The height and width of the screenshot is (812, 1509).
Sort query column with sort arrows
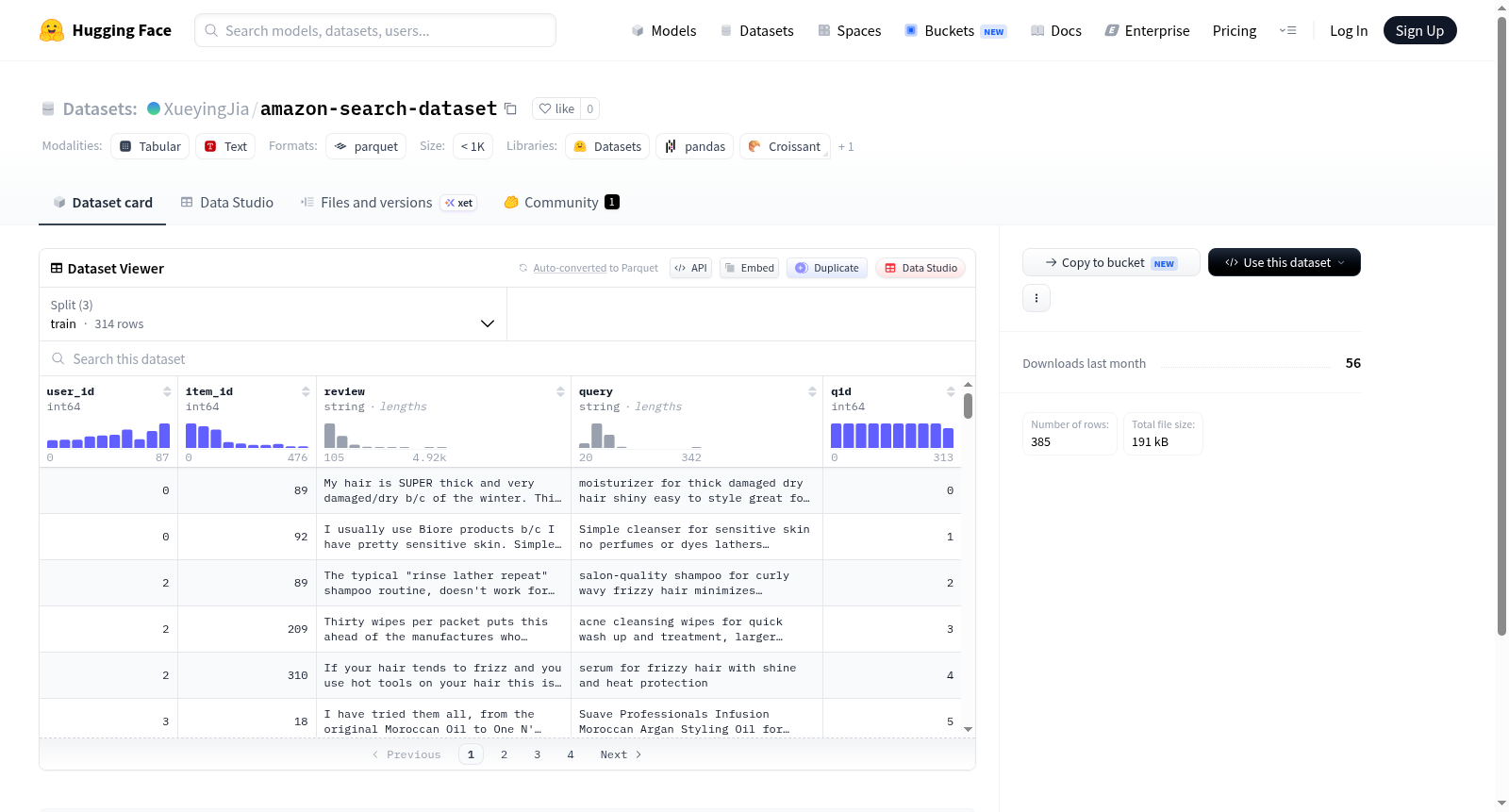[812, 391]
